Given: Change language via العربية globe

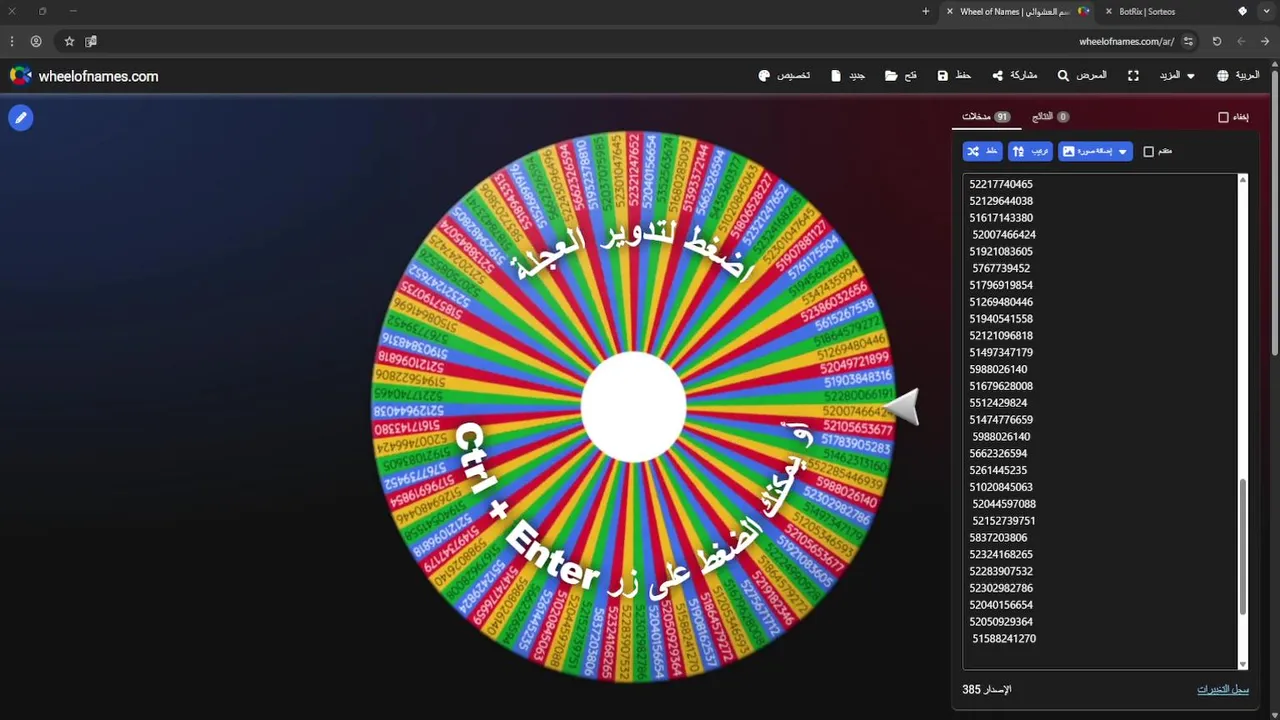Looking at the screenshot, I should pyautogui.click(x=1238, y=76).
